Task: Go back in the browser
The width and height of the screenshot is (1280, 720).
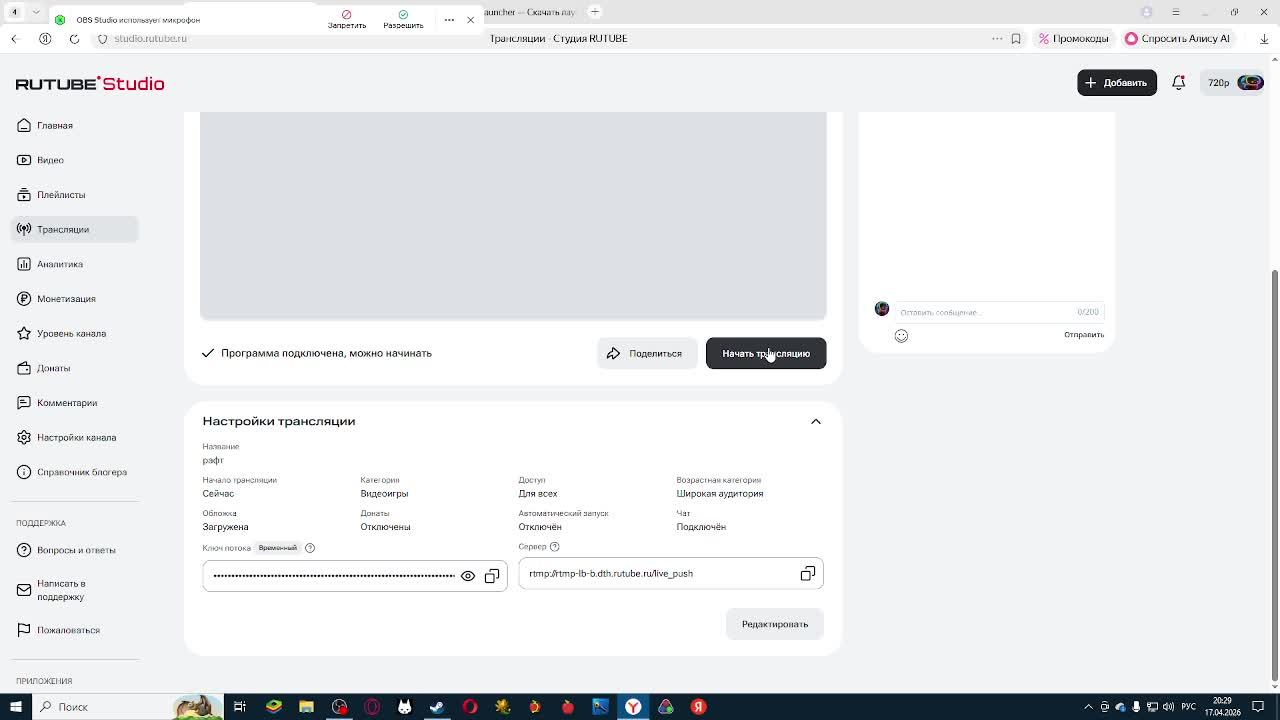Action: tap(14, 39)
